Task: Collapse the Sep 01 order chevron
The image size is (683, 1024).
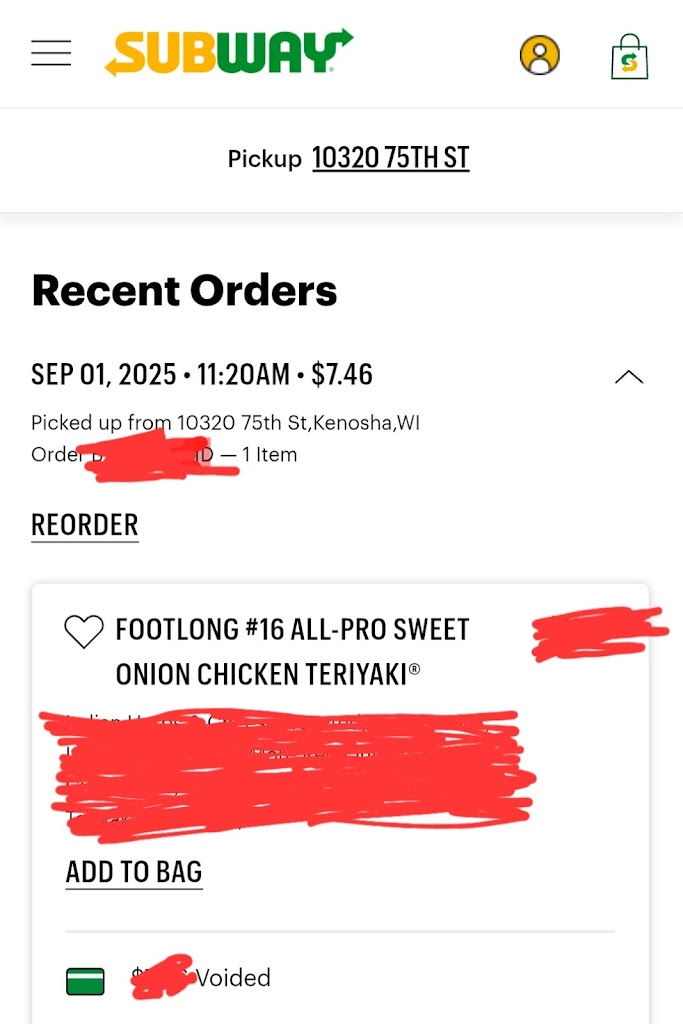Action: click(628, 377)
